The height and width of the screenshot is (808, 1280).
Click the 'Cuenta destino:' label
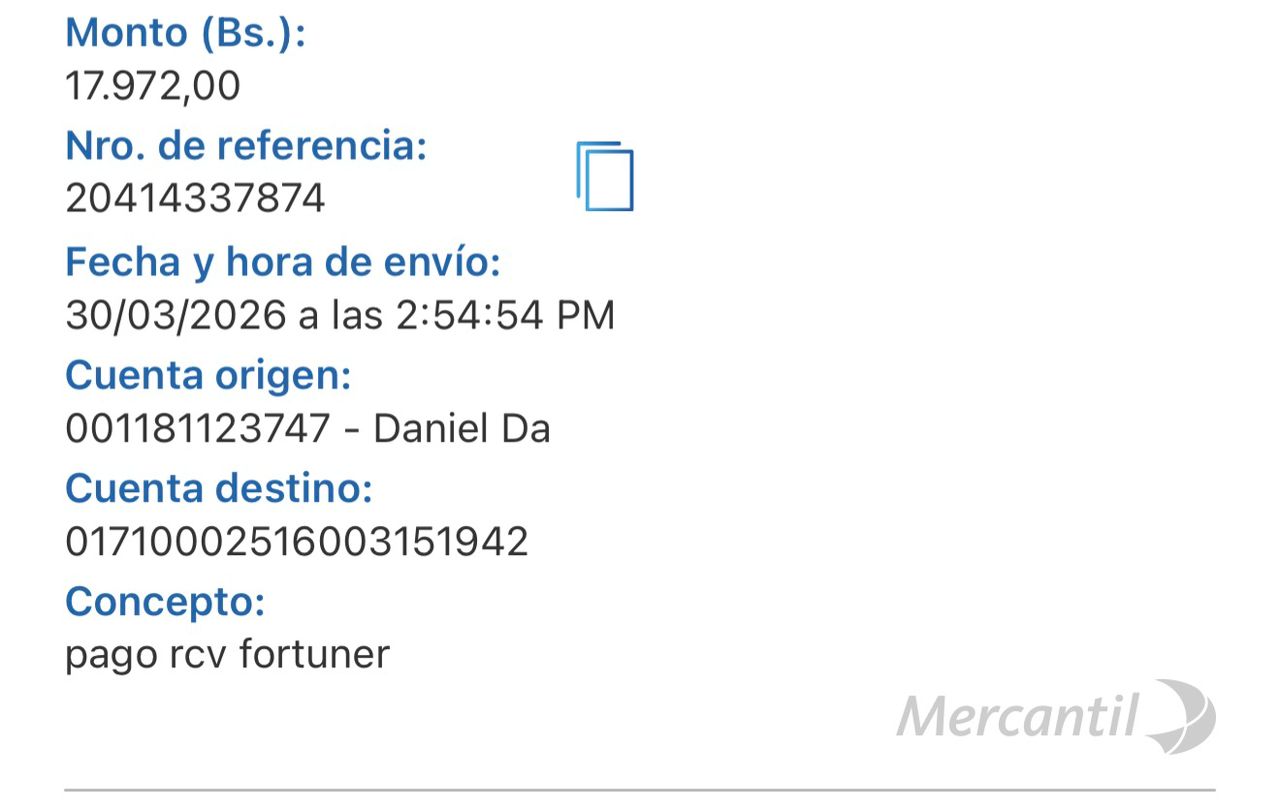coord(219,490)
